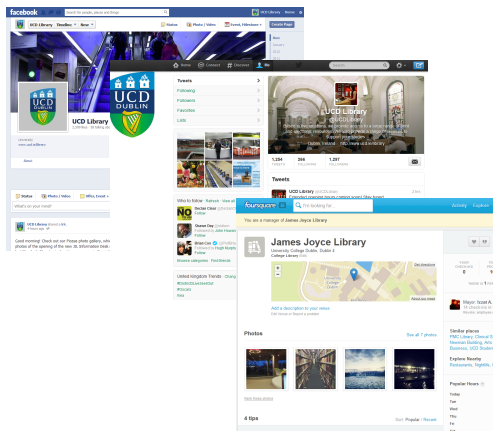Expand the Tweets row in Twitter sidebar
499x448 pixels.
[218, 81]
